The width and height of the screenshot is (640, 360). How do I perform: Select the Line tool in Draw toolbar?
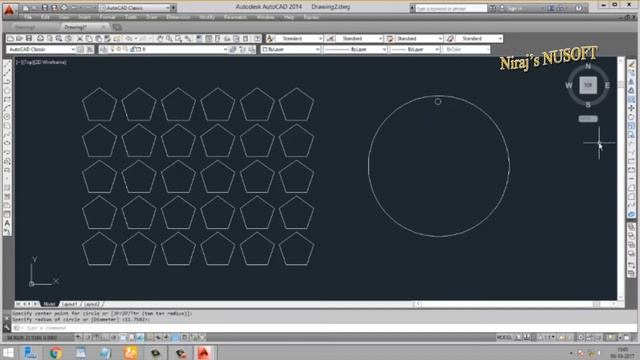point(7,64)
